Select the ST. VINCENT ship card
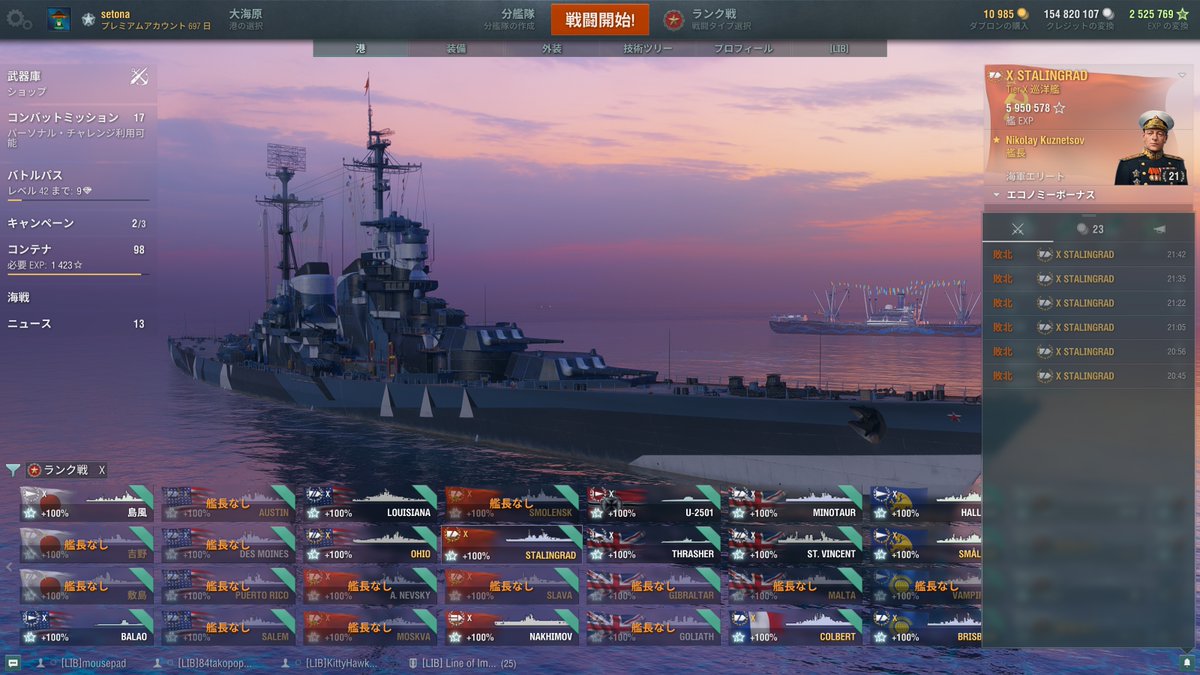This screenshot has height=675, width=1200. [x=795, y=545]
